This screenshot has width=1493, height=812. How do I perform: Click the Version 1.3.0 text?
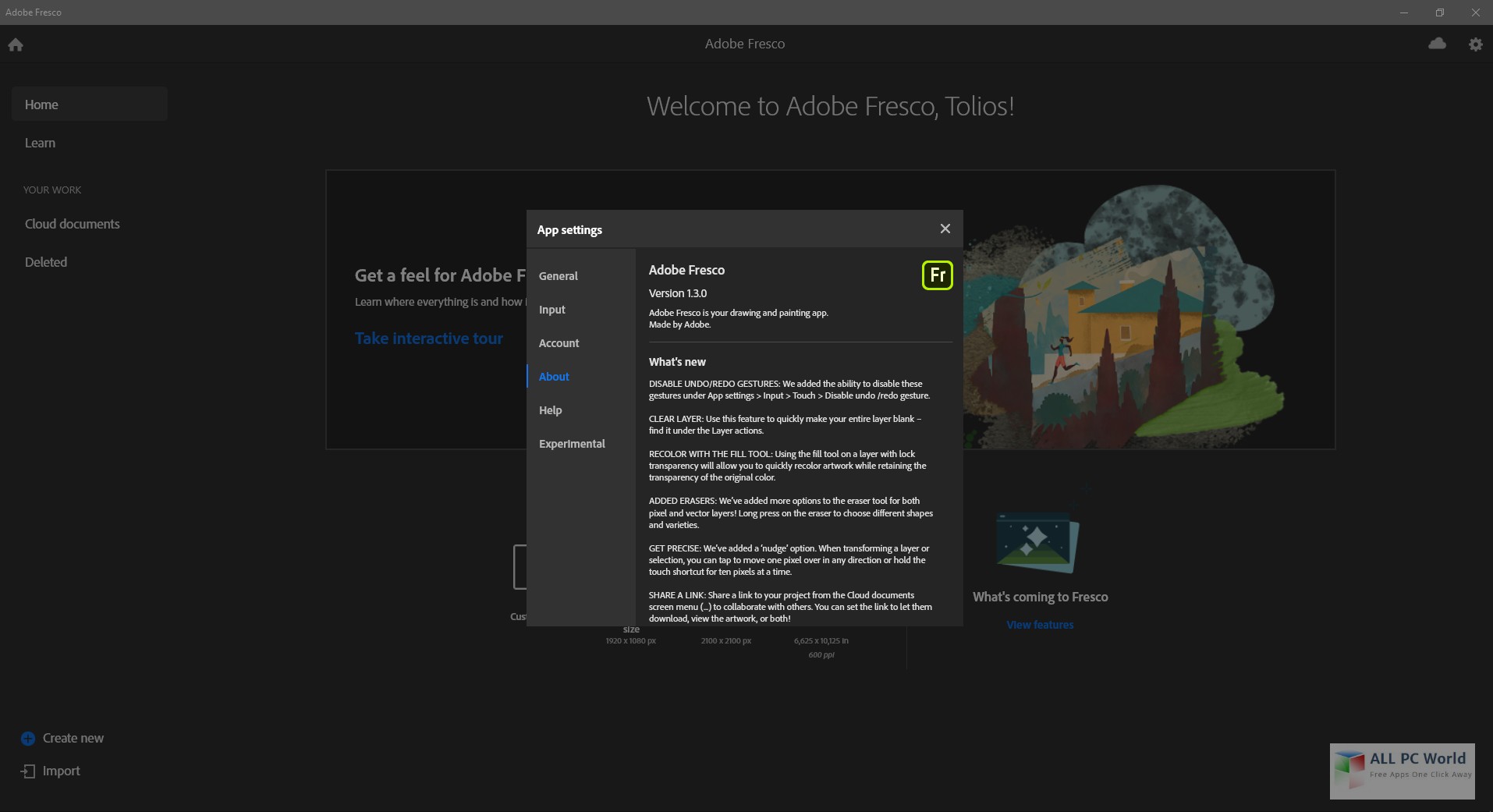click(x=678, y=293)
